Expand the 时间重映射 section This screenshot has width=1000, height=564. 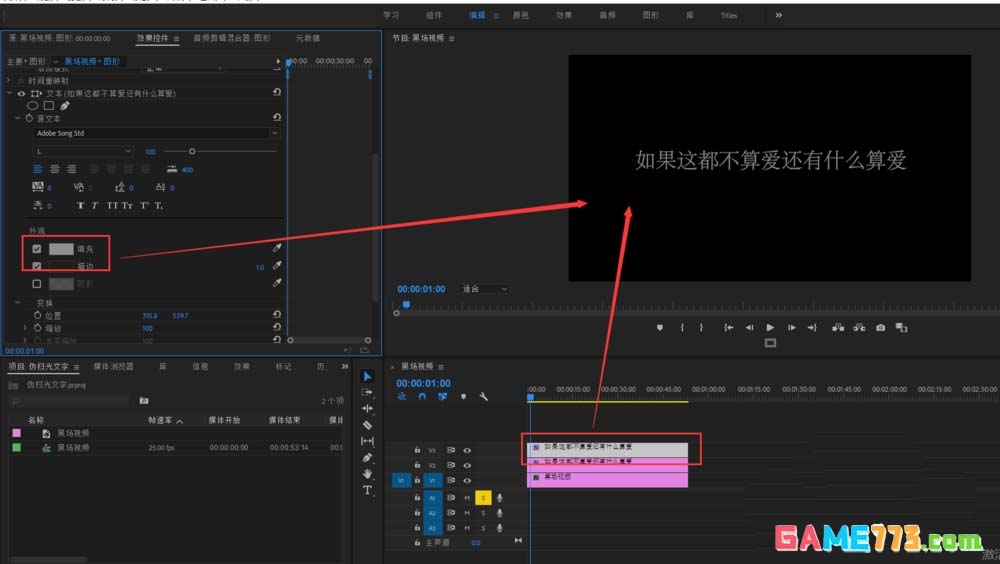tap(9, 80)
